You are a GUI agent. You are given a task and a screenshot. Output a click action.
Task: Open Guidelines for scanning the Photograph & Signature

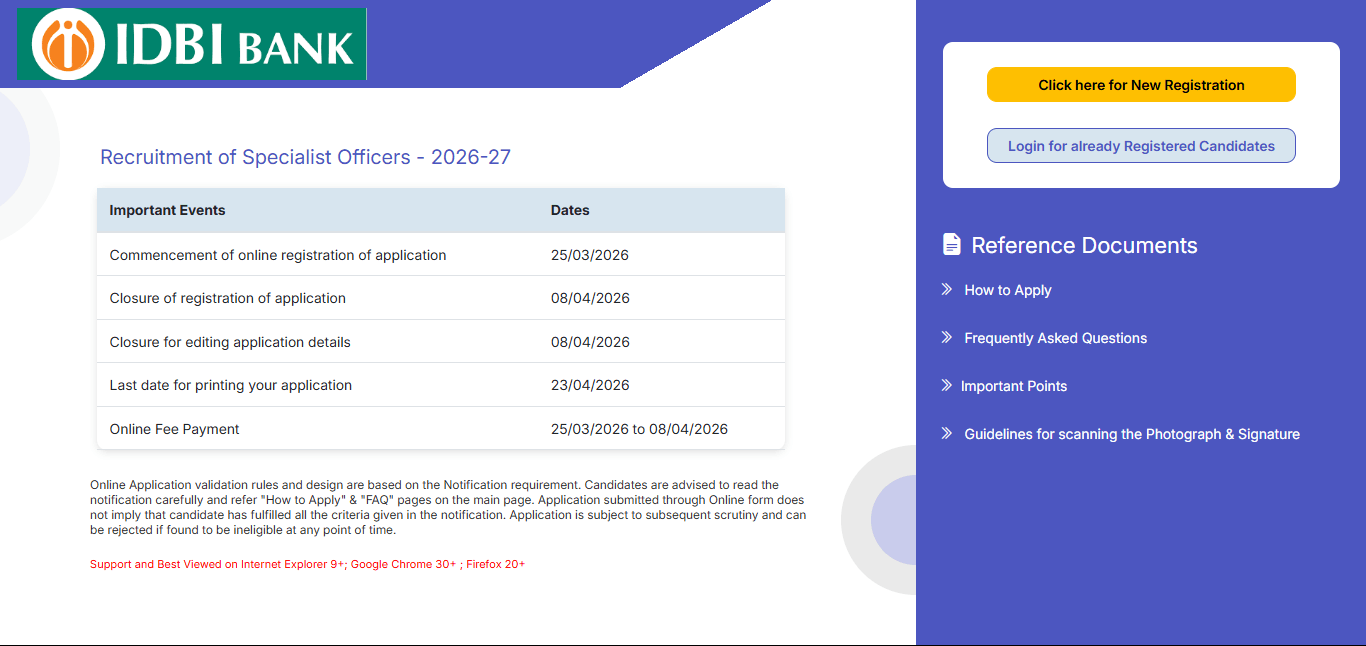[1132, 433]
